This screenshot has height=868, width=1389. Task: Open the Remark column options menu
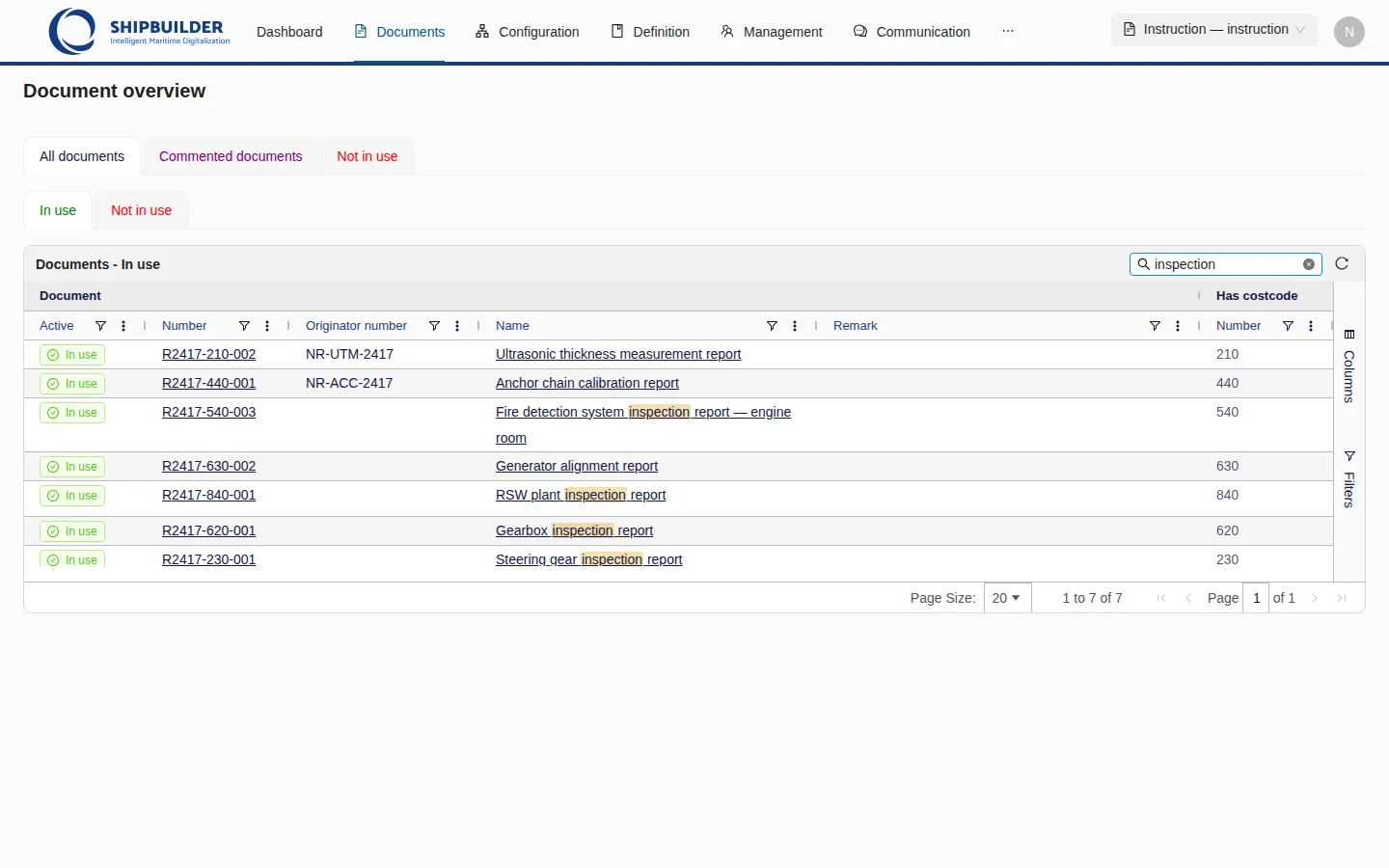tap(1178, 326)
